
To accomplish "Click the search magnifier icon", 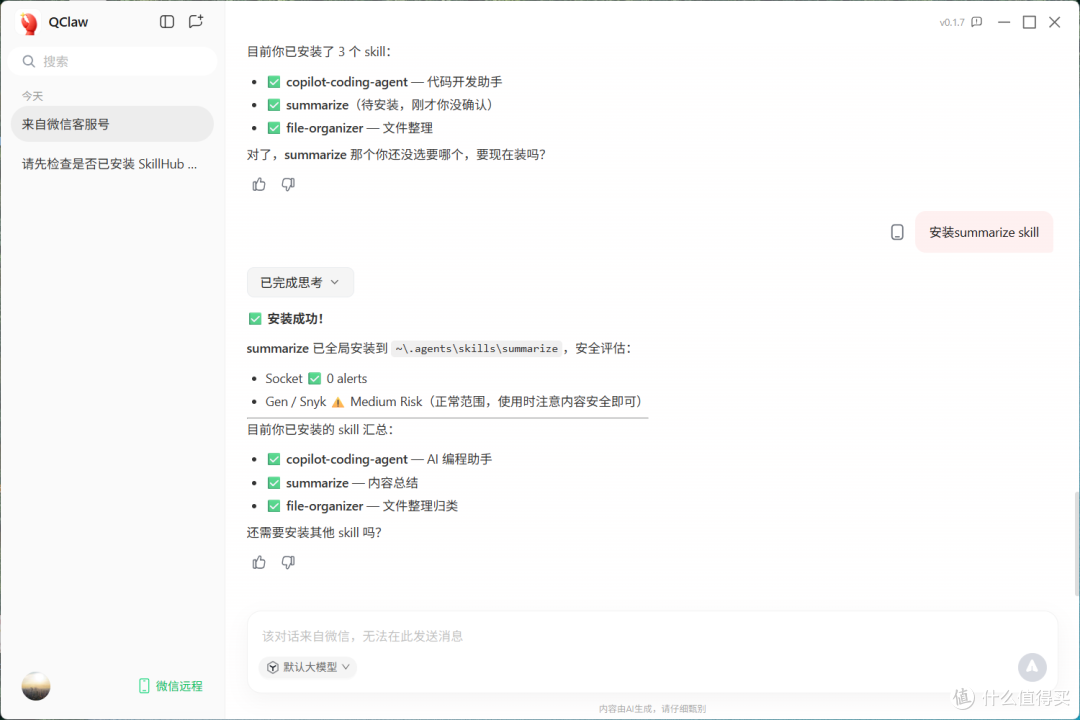I will (x=29, y=61).
